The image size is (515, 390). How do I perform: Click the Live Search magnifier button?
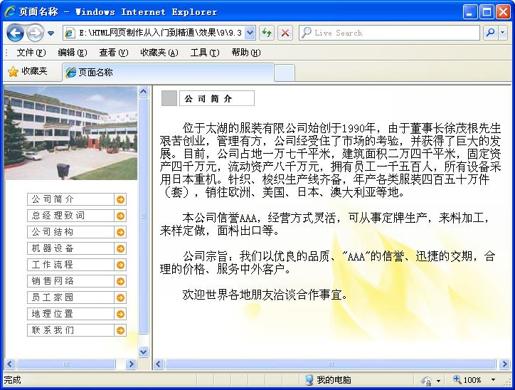click(x=491, y=33)
